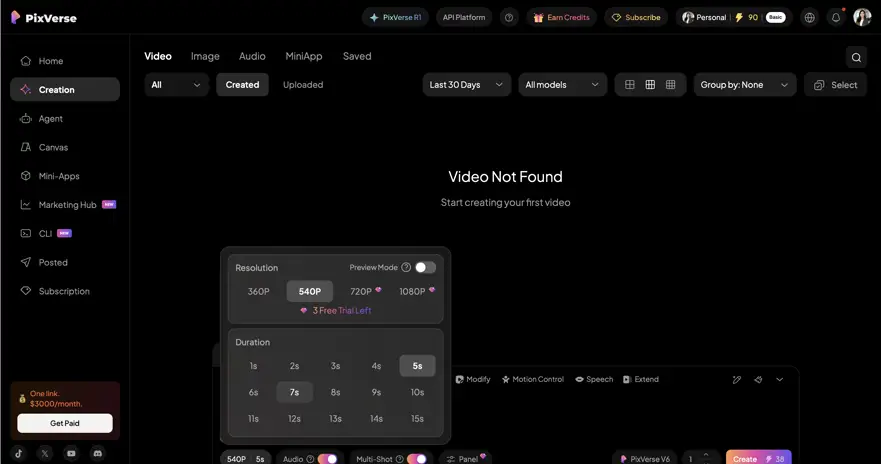The width and height of the screenshot is (881, 464).
Task: Open the CLI section
Action: [65, 233]
